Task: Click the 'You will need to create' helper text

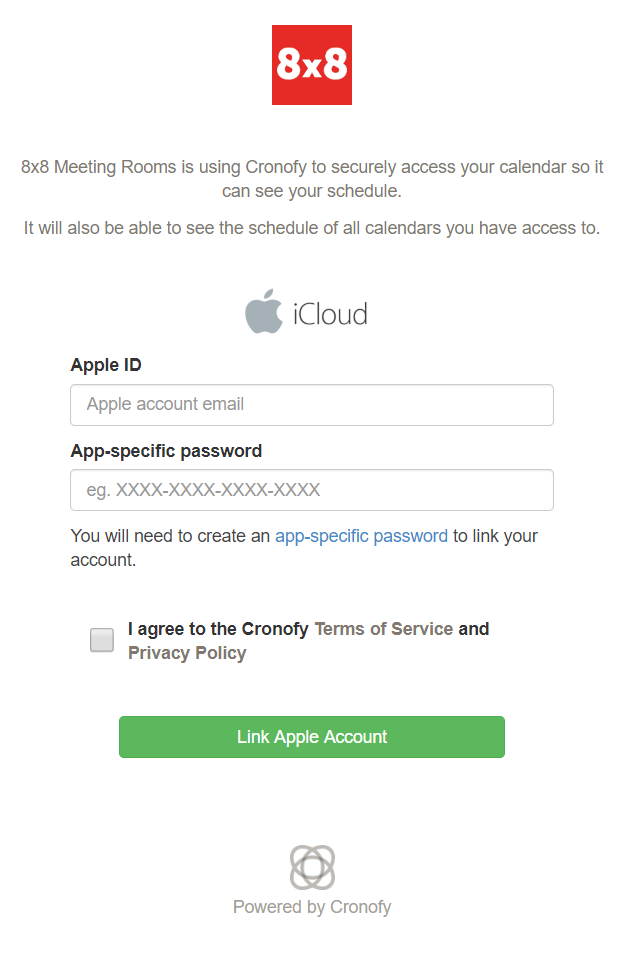Action: pyautogui.click(x=170, y=536)
